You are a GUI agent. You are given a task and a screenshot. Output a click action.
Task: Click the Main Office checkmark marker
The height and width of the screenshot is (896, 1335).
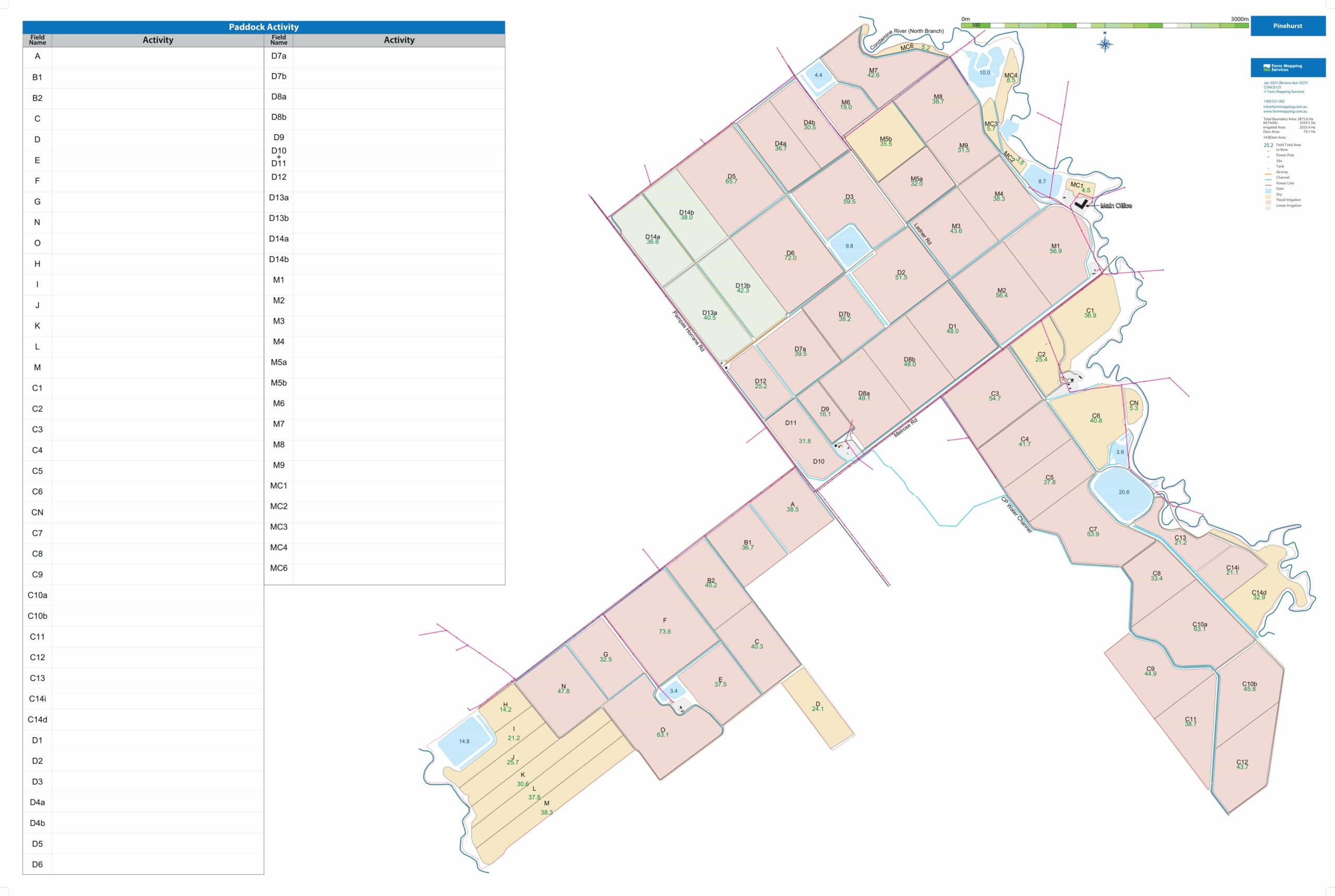point(1081,203)
